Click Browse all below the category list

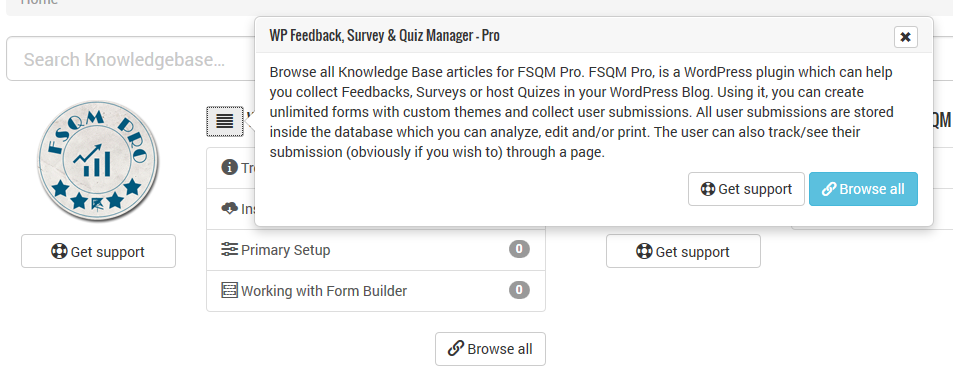(490, 349)
